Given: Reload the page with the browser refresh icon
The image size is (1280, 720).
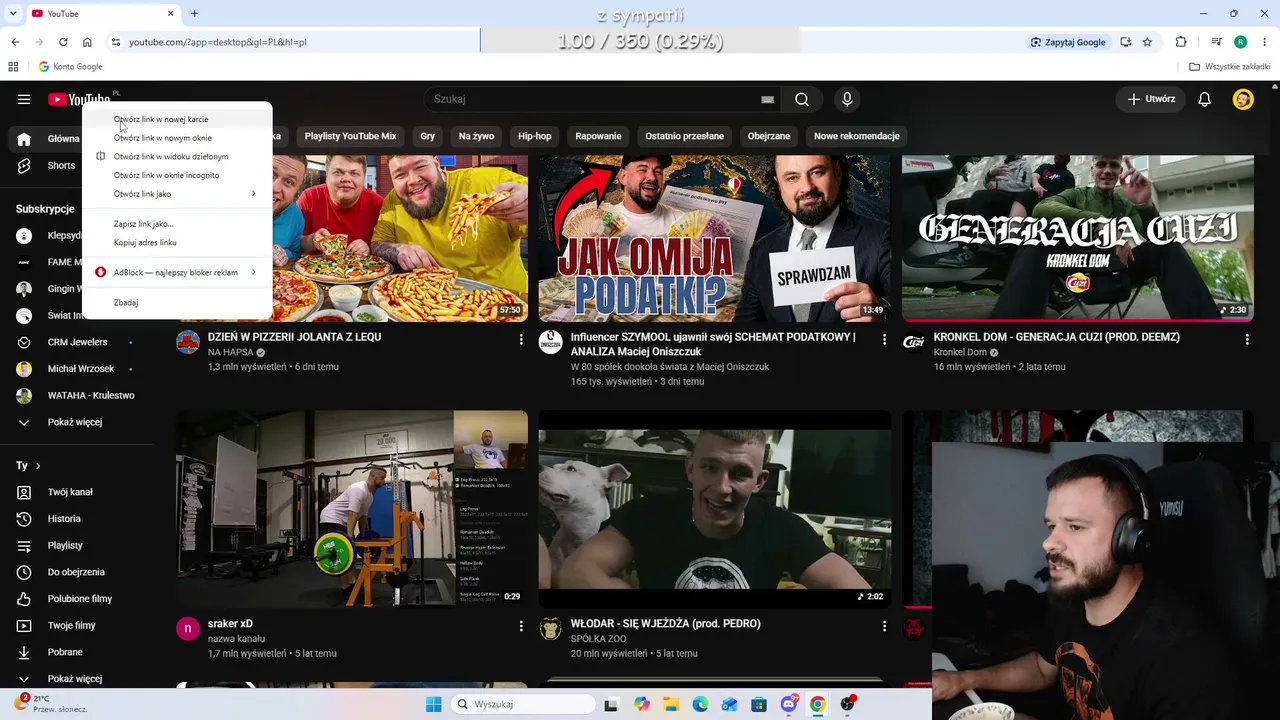Looking at the screenshot, I should point(63,42).
